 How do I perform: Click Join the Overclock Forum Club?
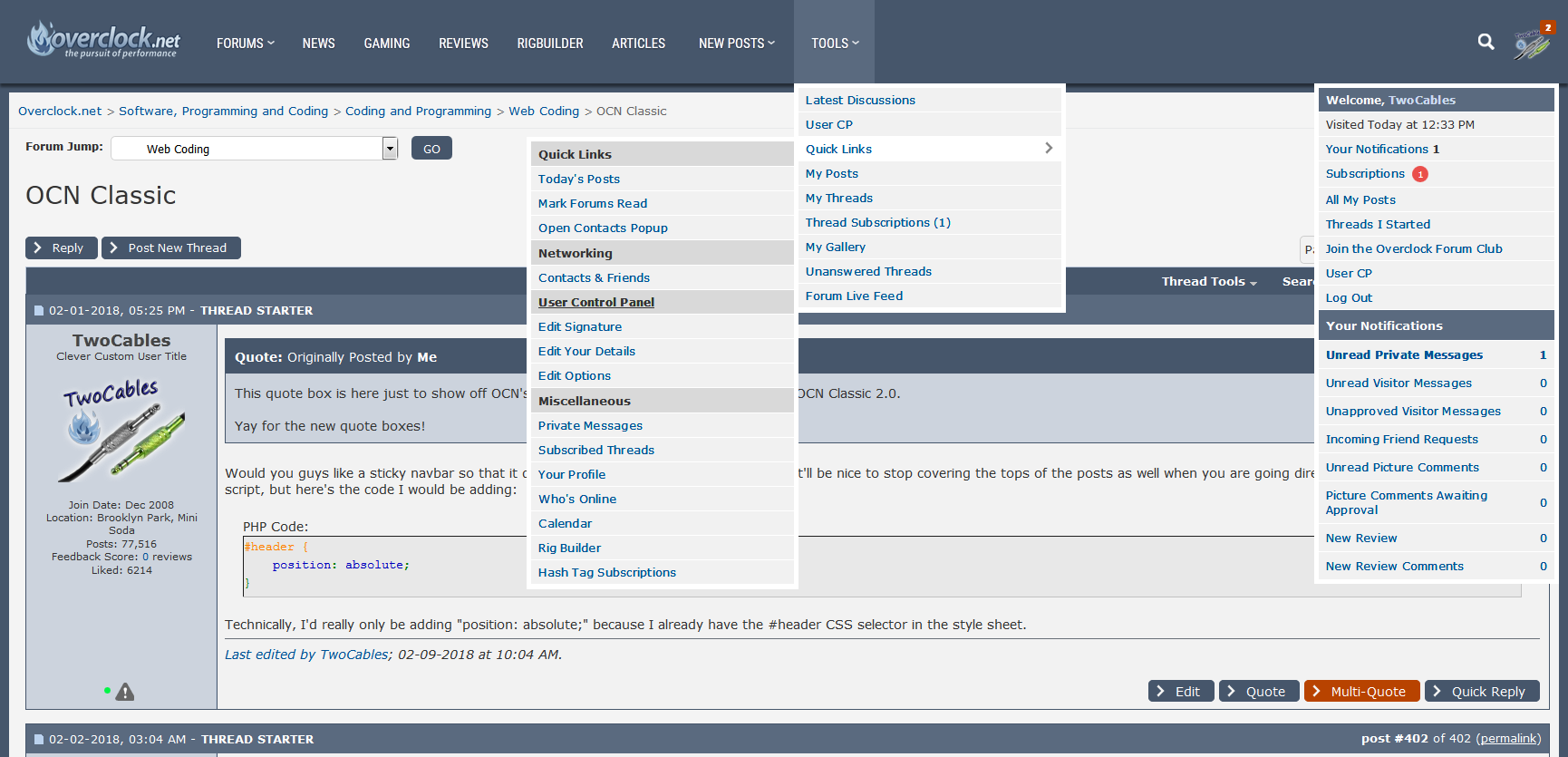(1414, 248)
